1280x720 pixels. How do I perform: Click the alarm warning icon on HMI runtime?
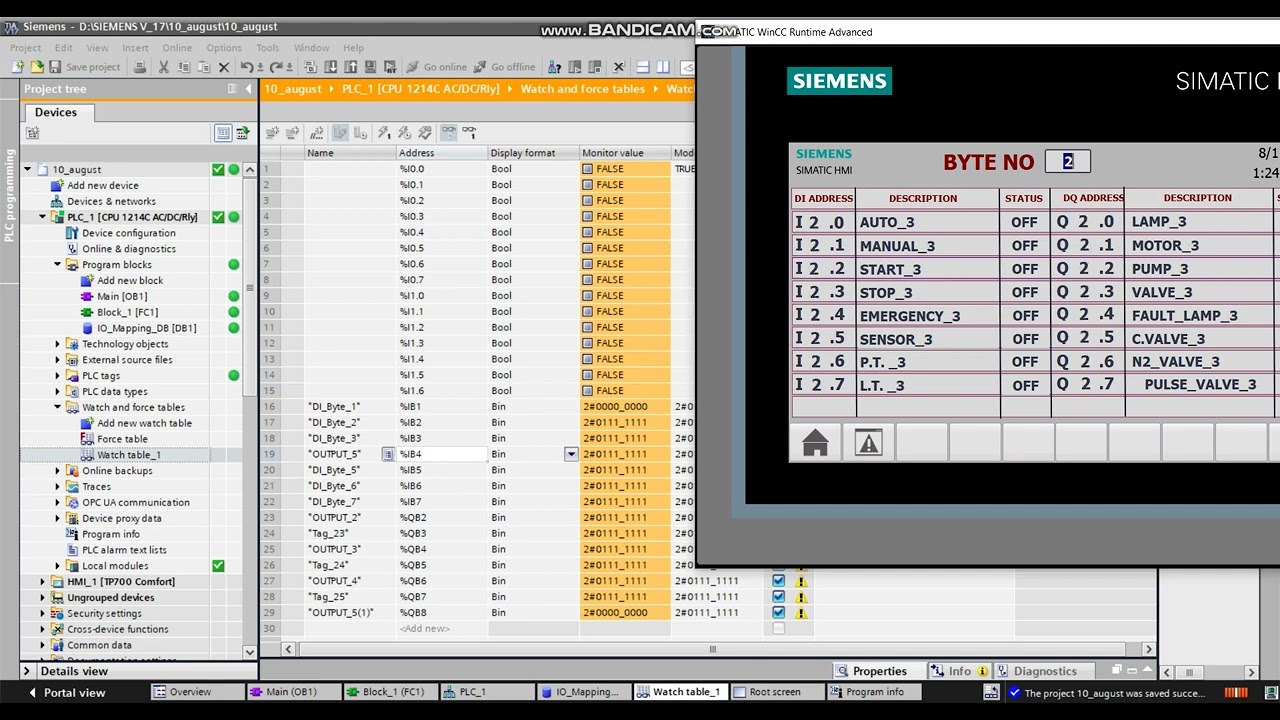(x=868, y=442)
